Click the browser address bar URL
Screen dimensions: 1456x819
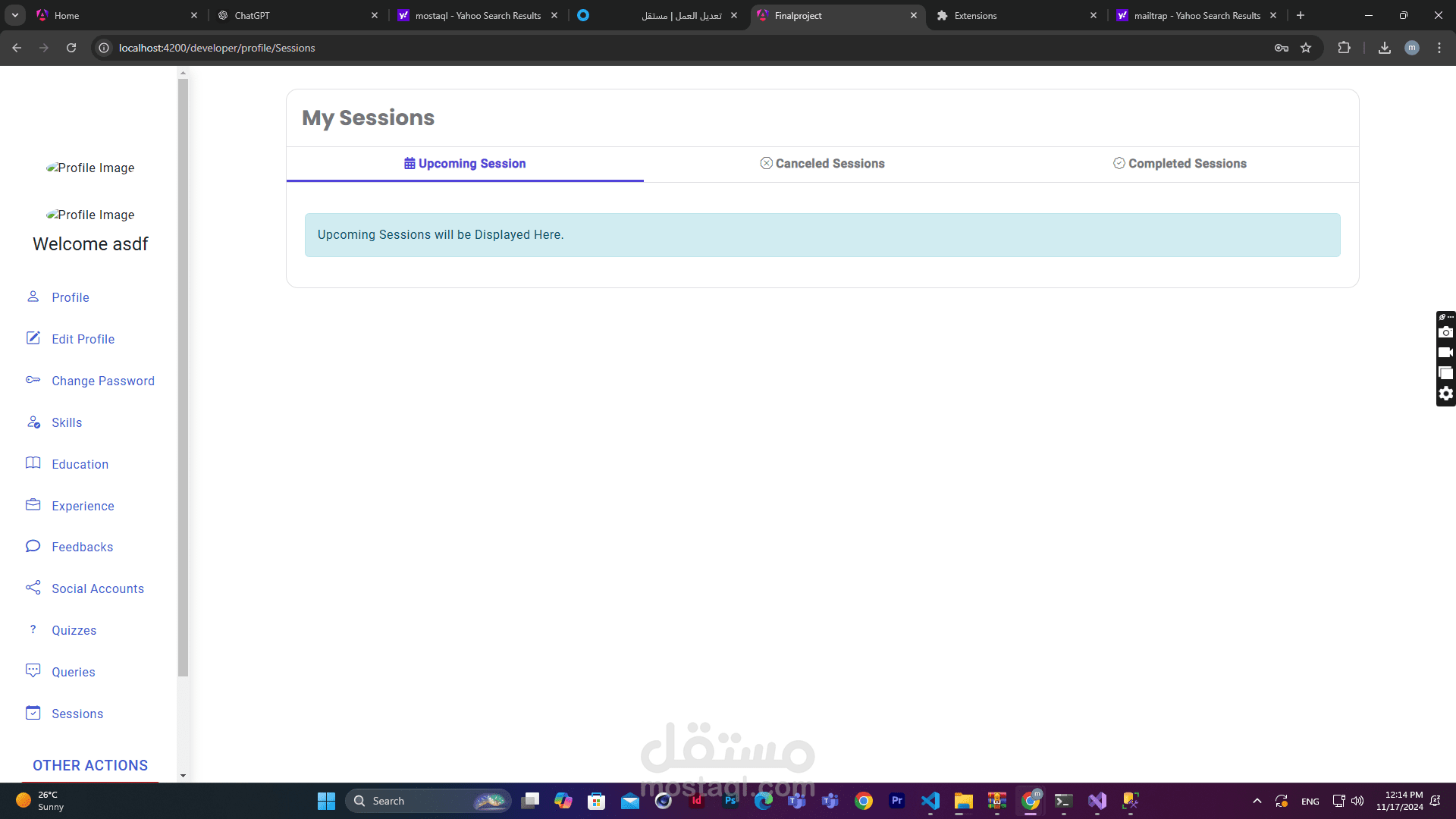click(x=217, y=48)
